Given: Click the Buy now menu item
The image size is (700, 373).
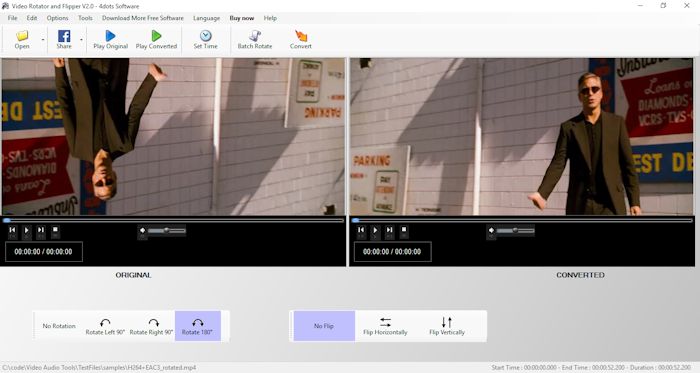Looking at the screenshot, I should pos(242,18).
